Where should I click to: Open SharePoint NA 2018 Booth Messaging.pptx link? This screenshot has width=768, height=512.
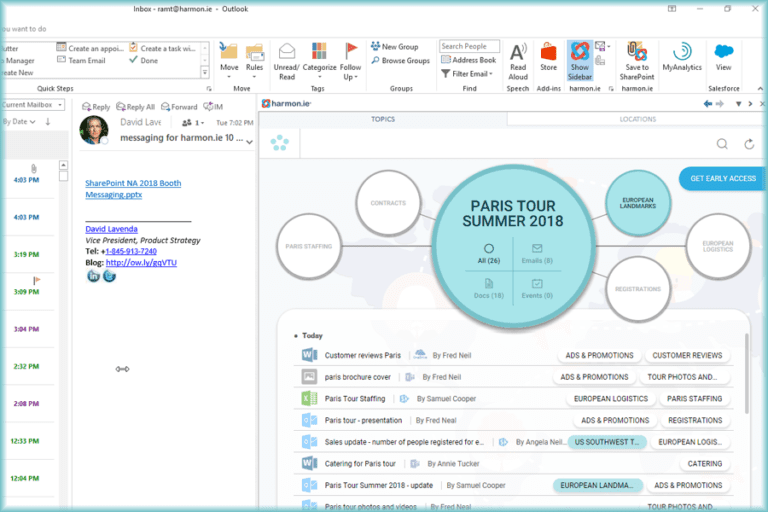[x=133, y=189]
